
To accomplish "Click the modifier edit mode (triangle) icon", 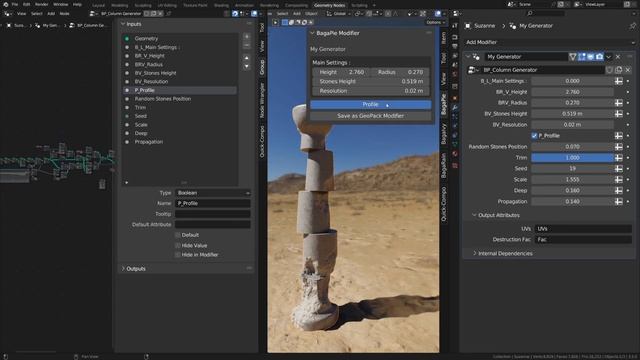I will (573, 57).
